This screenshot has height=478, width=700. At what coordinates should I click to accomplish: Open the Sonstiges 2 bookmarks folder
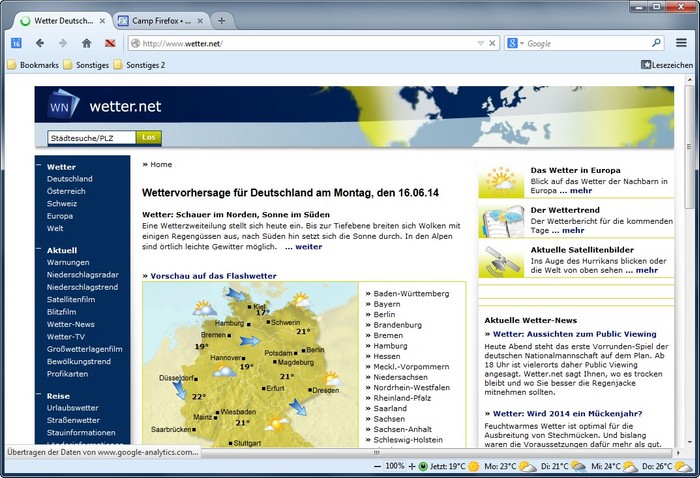click(x=139, y=65)
